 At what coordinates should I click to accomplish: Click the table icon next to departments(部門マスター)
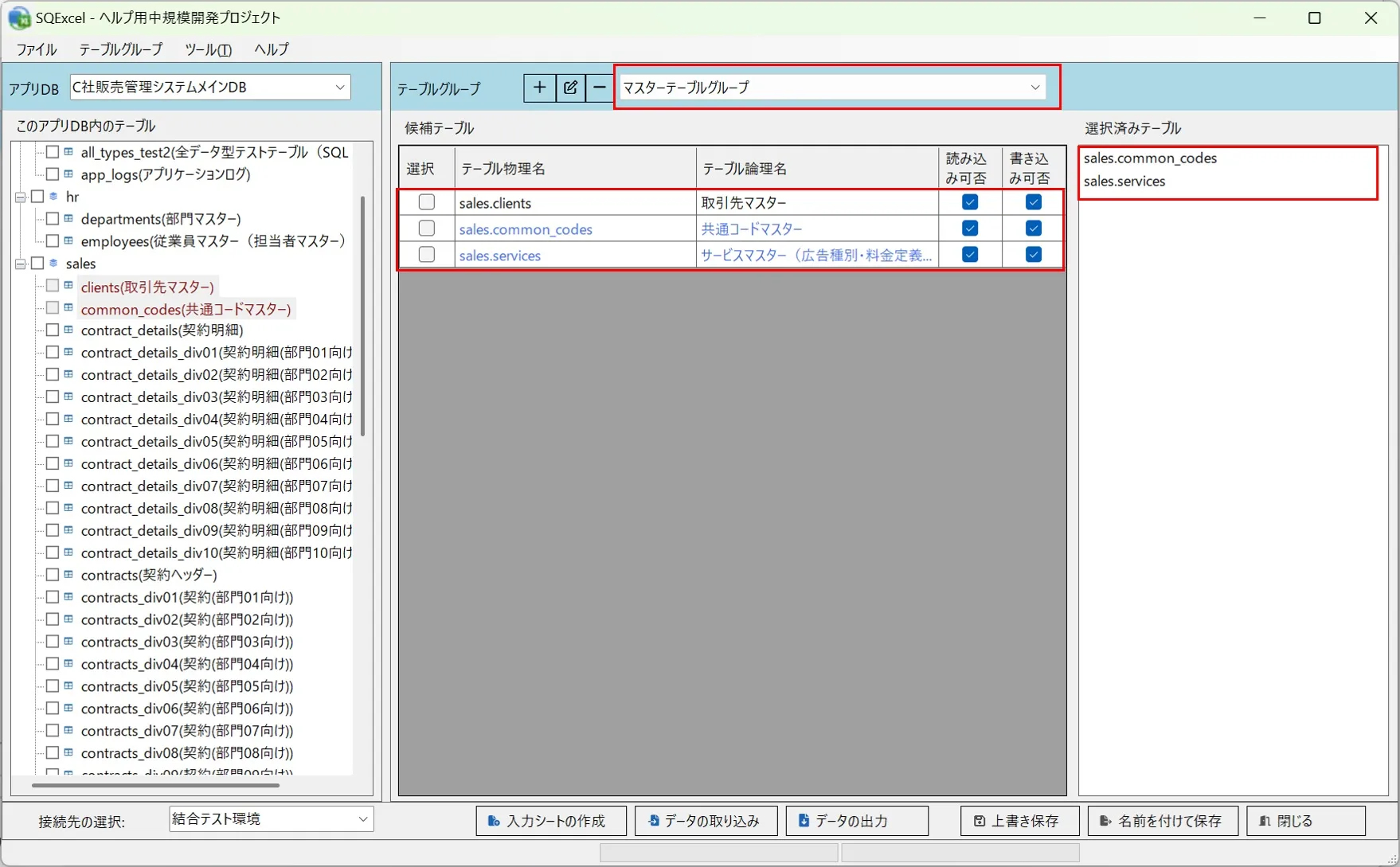(68, 218)
